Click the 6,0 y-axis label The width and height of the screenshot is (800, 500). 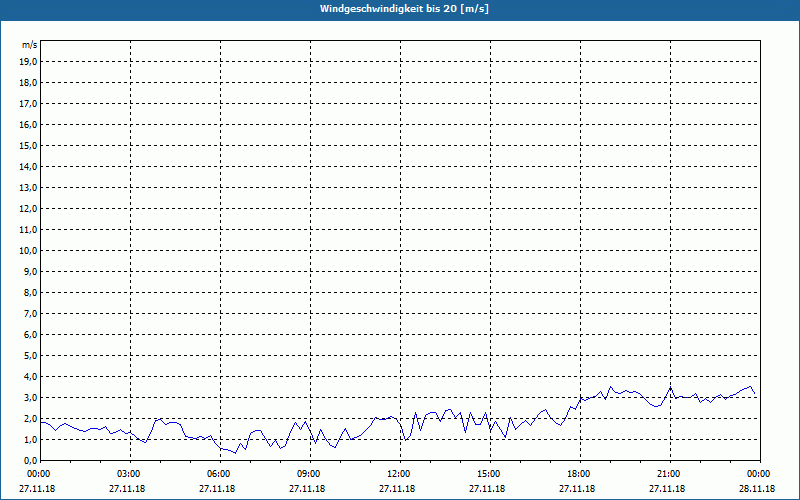[x=31, y=335]
